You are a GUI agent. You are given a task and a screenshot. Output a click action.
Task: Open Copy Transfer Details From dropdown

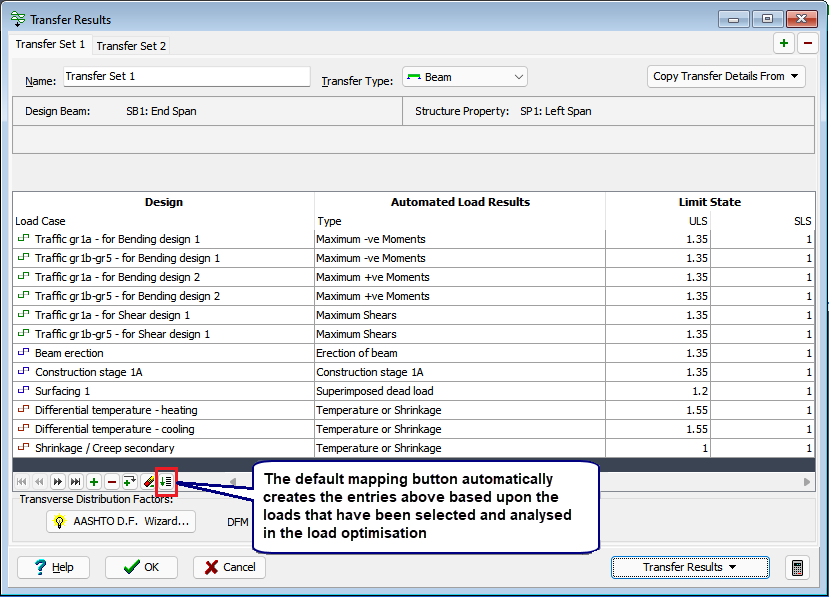726,76
